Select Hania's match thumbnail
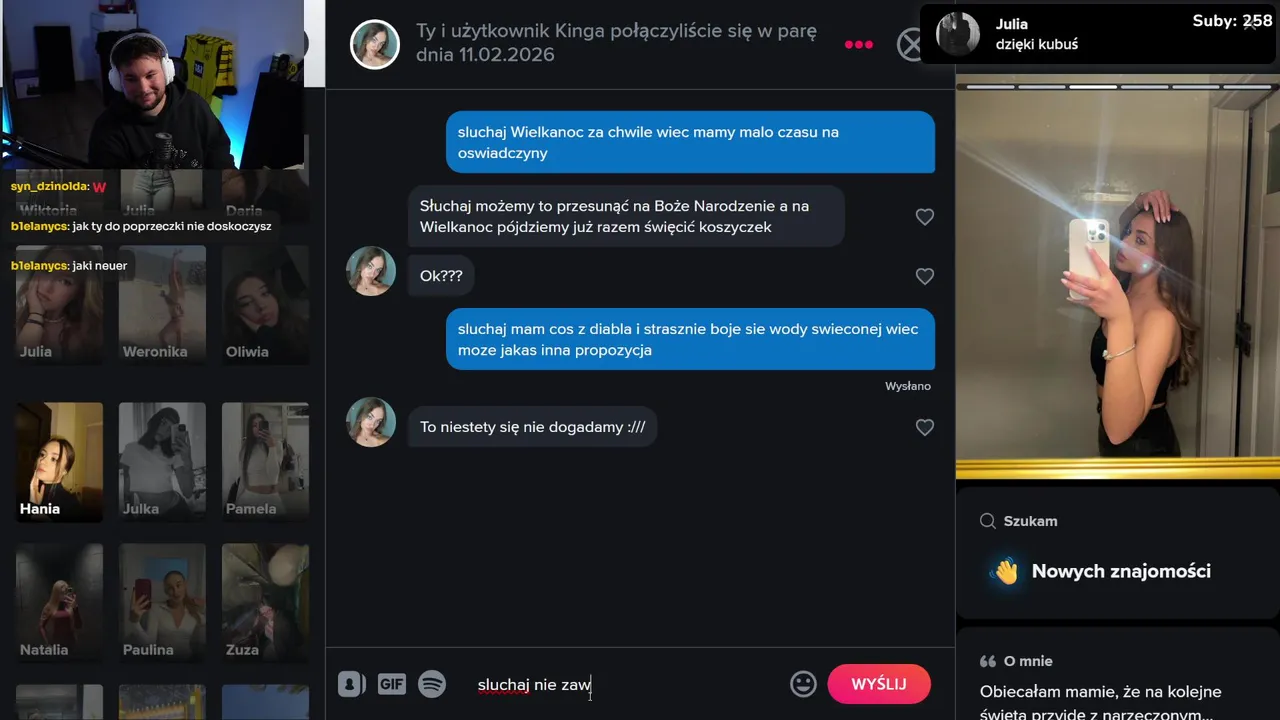The width and height of the screenshot is (1280, 720). tap(59, 462)
